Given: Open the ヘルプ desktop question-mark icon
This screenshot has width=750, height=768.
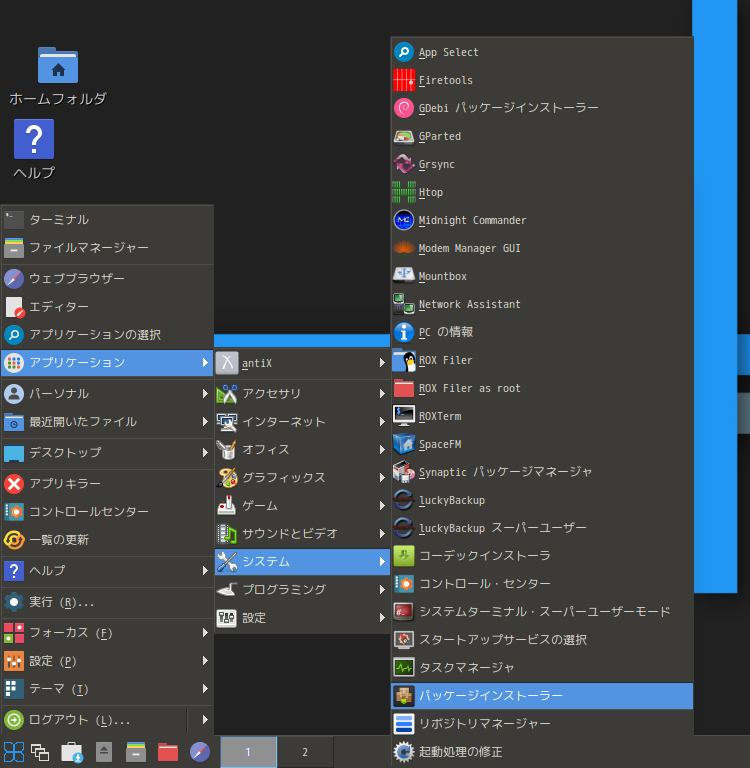Looking at the screenshot, I should pyautogui.click(x=34, y=139).
